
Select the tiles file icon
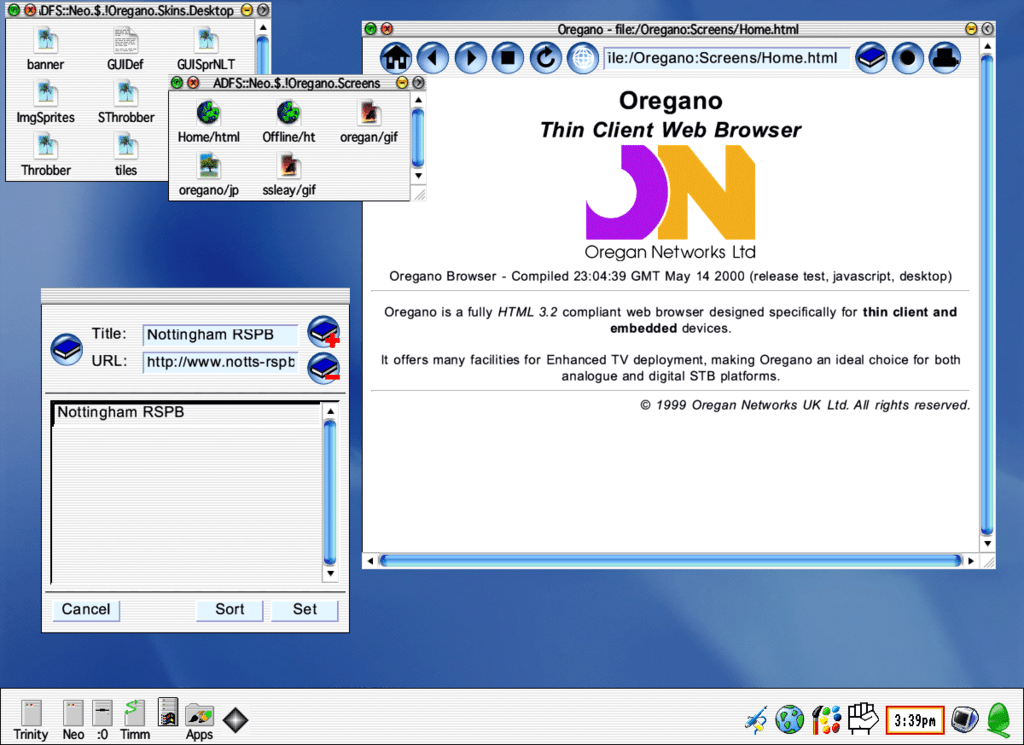pos(125,154)
